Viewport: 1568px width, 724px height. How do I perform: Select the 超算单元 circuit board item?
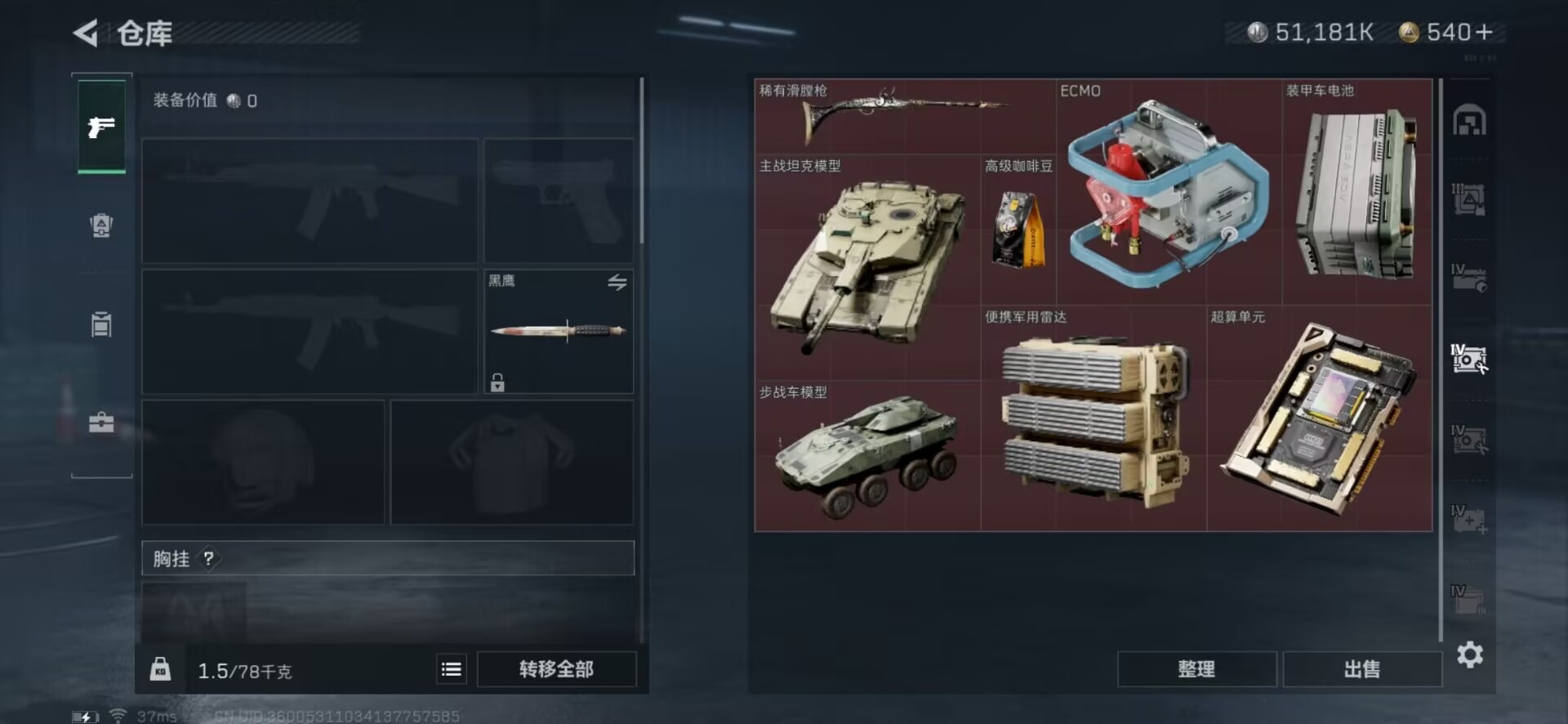1319,418
